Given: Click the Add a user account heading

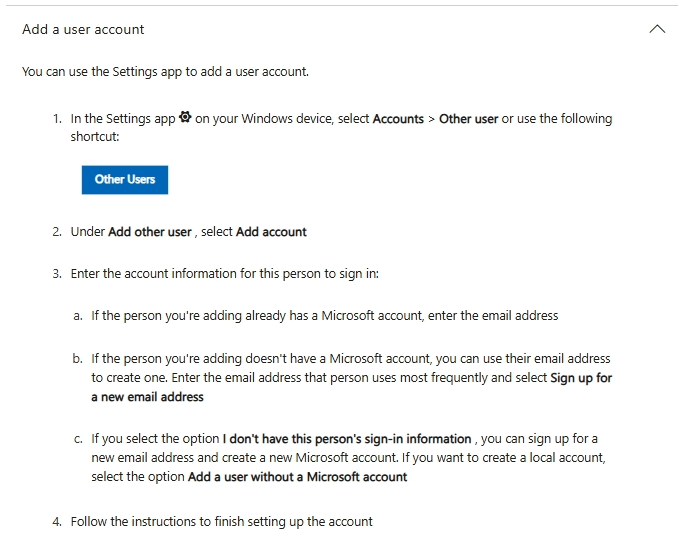Looking at the screenshot, I should tap(83, 29).
